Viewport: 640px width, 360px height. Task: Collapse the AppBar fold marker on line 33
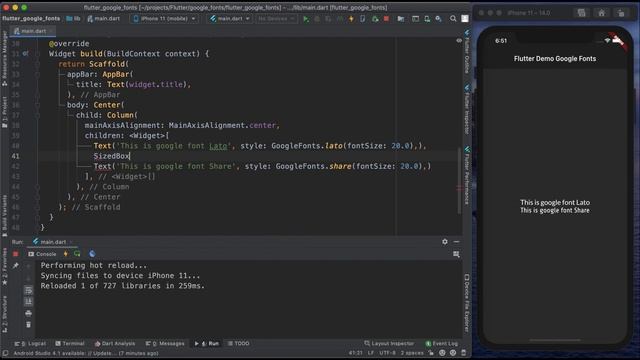tap(37, 74)
